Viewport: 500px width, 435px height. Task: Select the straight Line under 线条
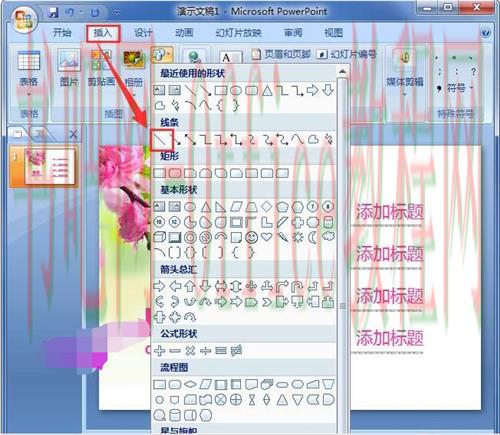[x=160, y=139]
